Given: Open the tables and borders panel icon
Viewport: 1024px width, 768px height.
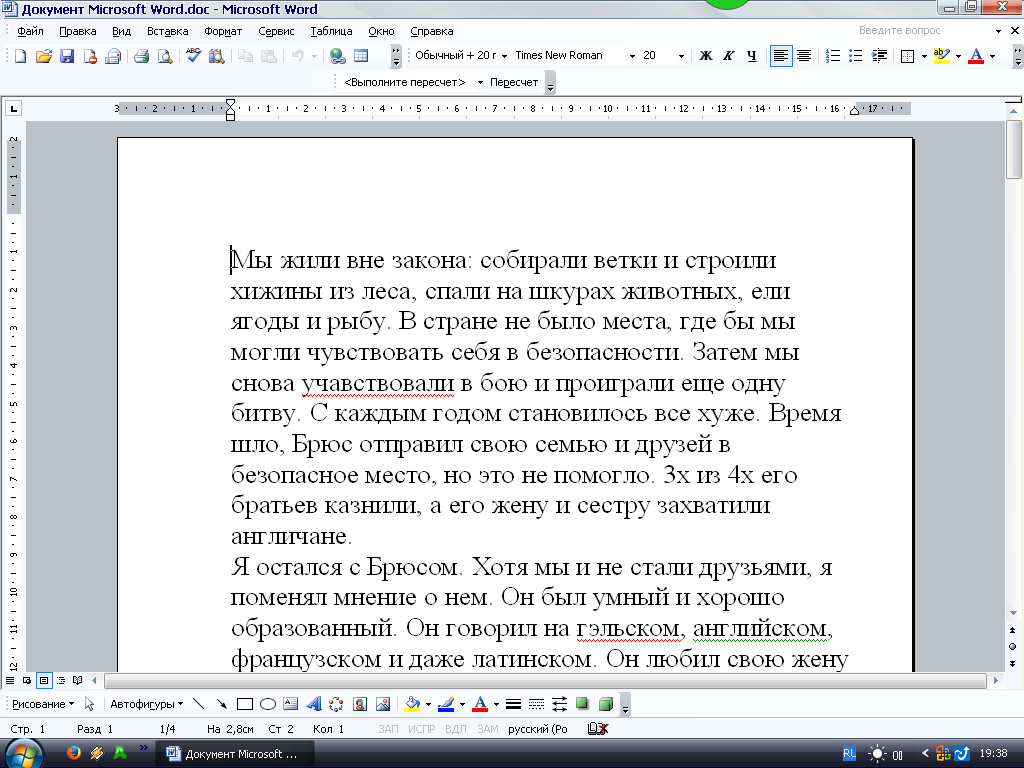Looking at the screenshot, I should [360, 56].
